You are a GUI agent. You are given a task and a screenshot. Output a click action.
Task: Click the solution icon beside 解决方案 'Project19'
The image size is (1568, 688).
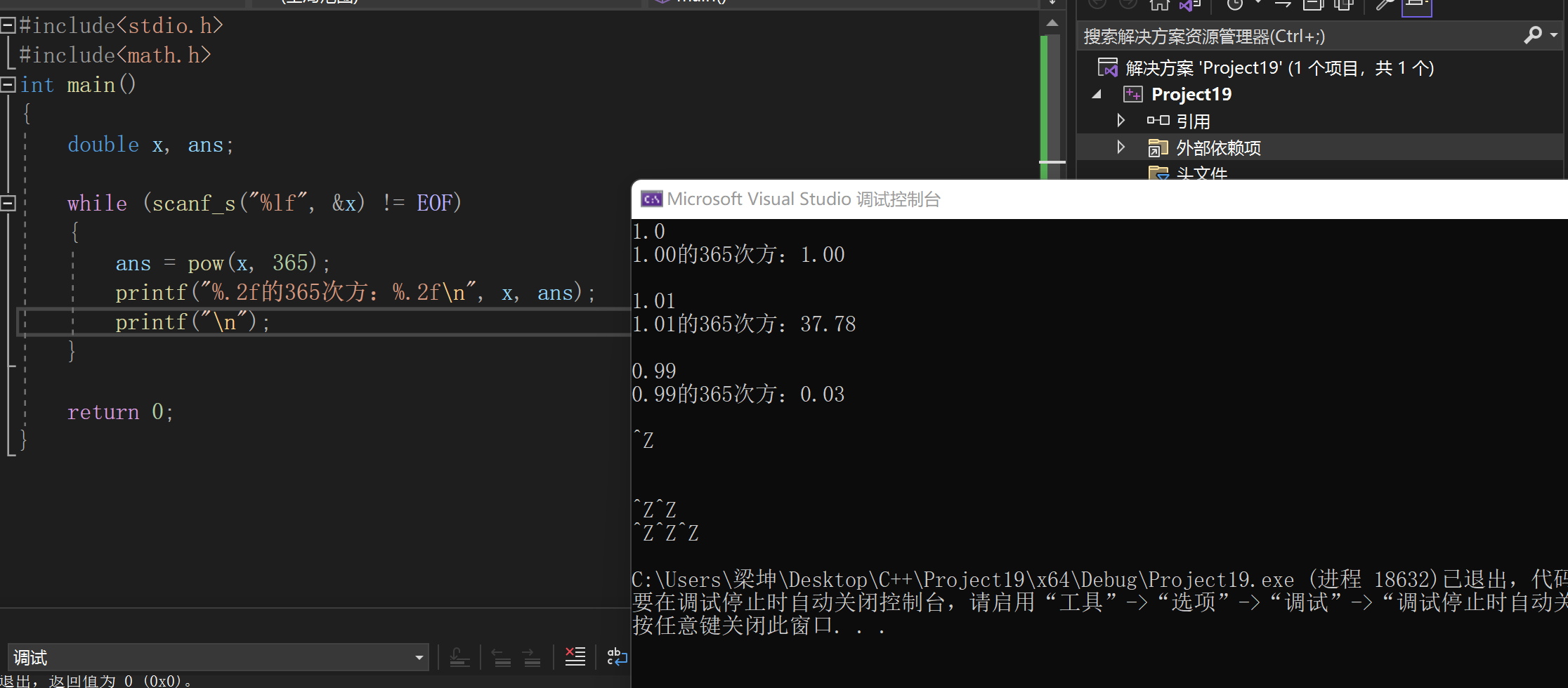coord(1108,67)
